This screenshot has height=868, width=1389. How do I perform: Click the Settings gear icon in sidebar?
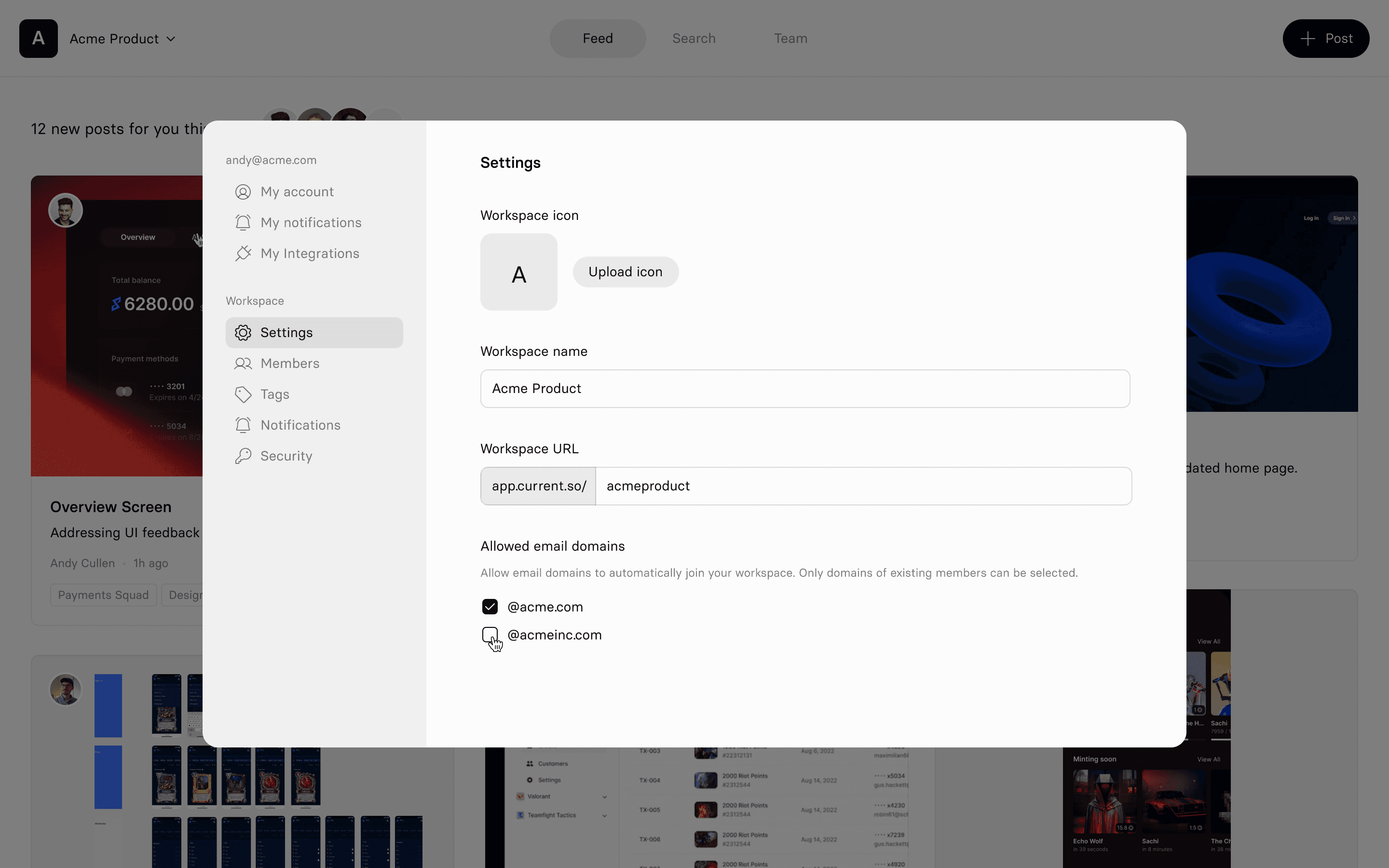click(243, 332)
